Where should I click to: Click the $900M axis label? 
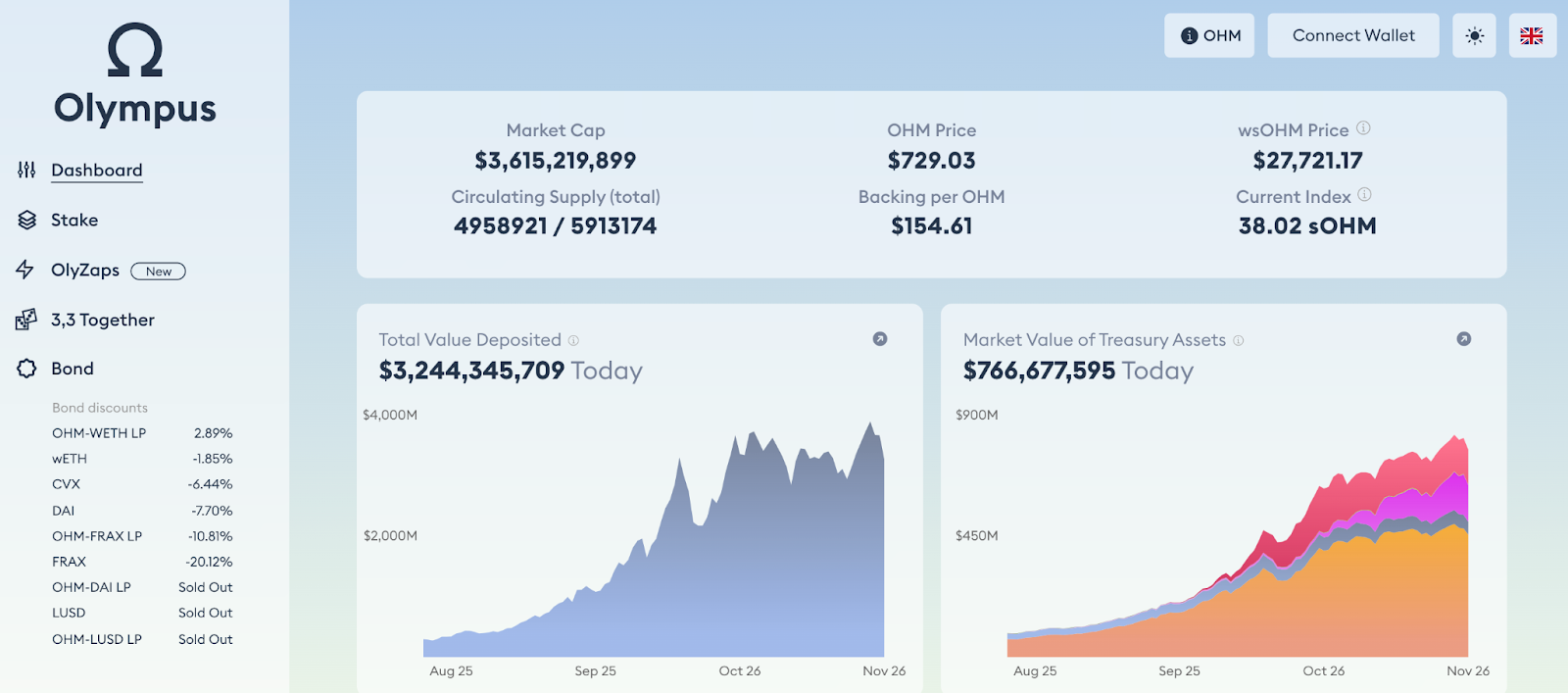[977, 415]
